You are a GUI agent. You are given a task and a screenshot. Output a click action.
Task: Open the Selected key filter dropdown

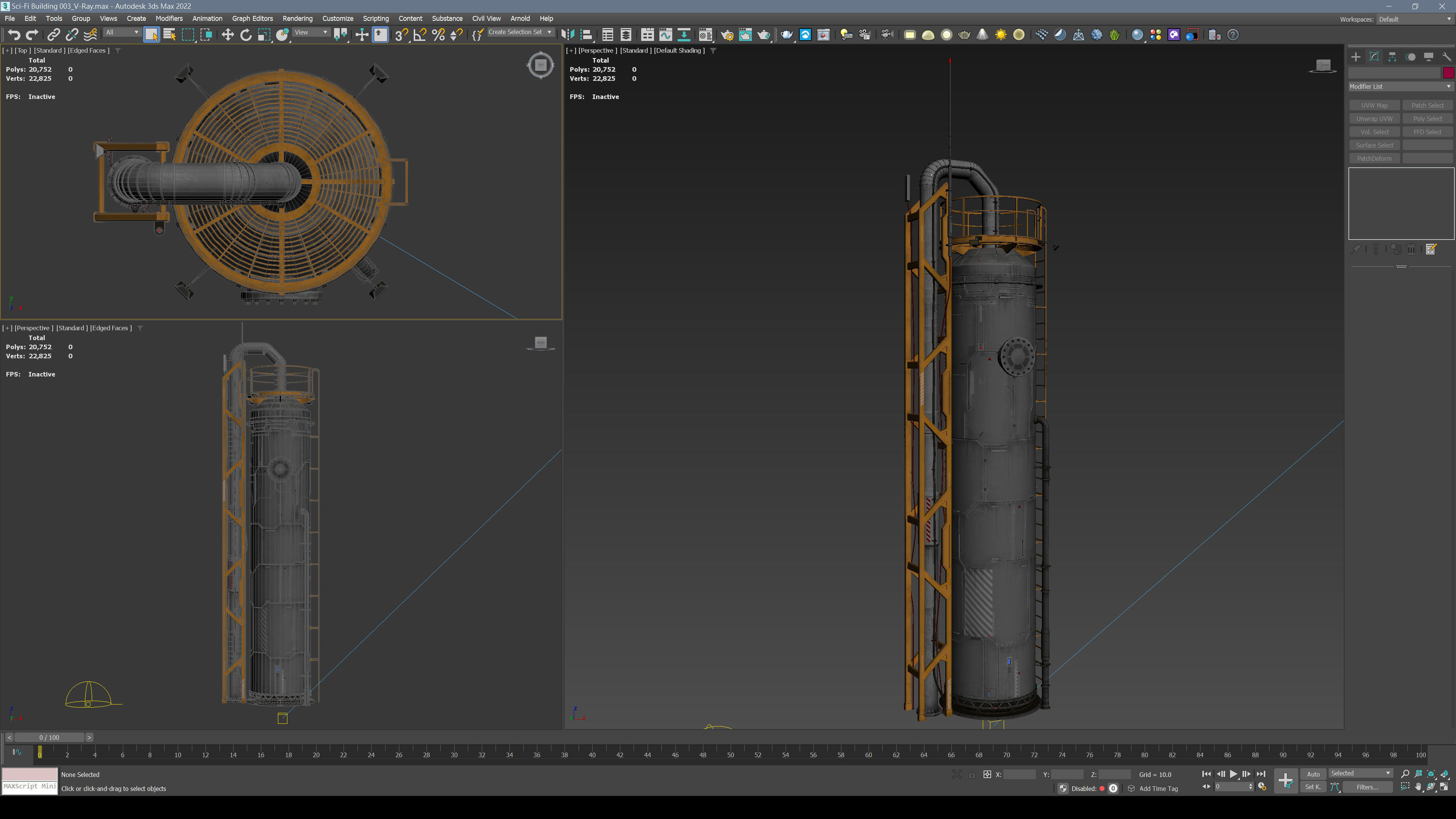pos(1360,773)
